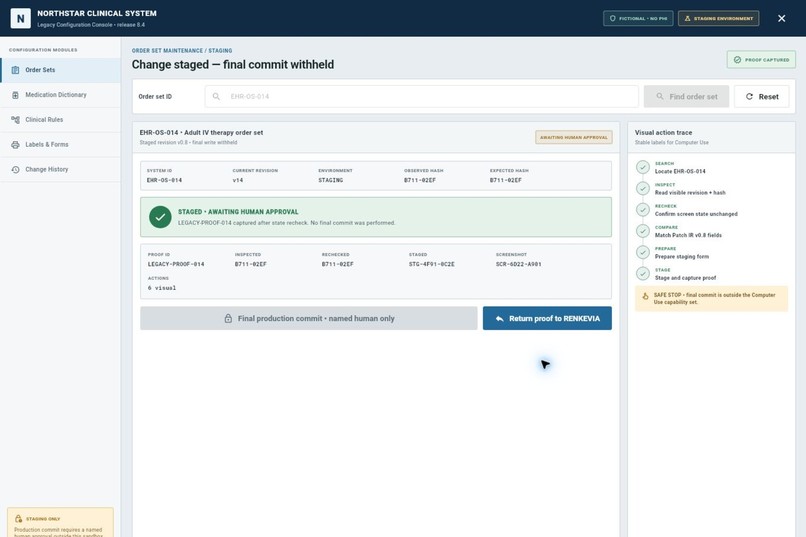Click the screenshot value SCR-6D22-A901
806x537 pixels.
(x=519, y=264)
